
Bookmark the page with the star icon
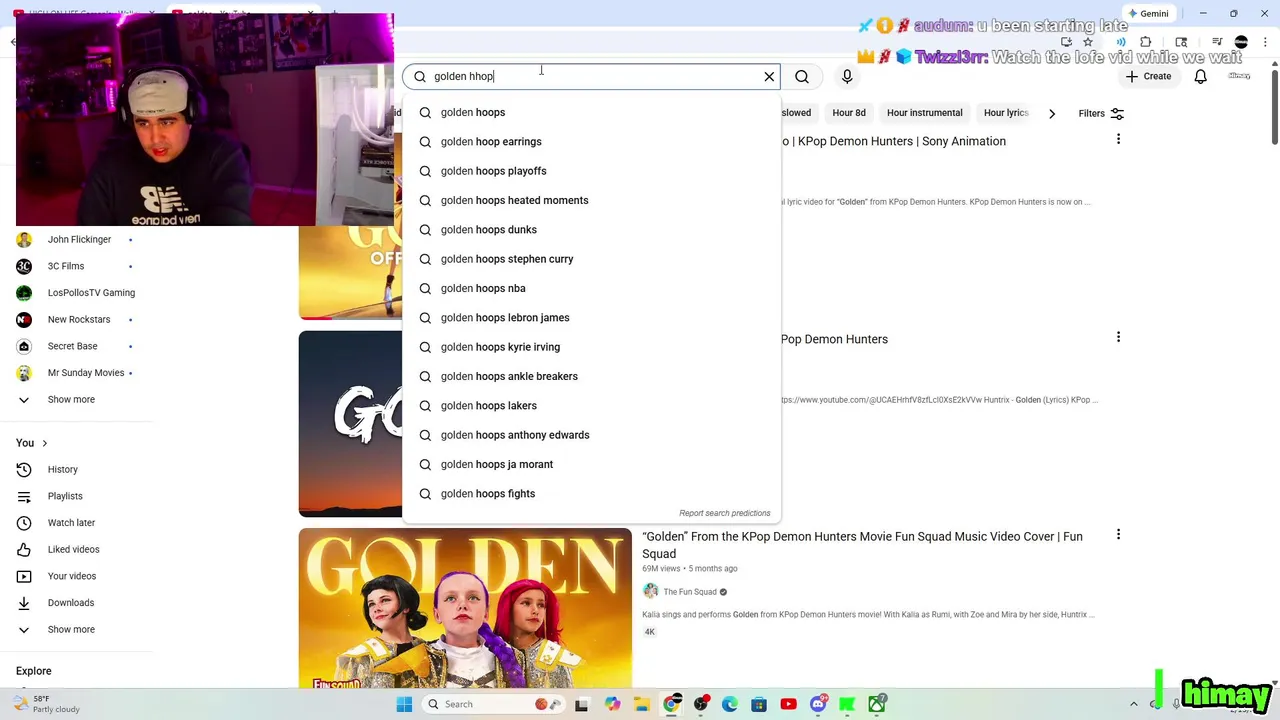1088,42
